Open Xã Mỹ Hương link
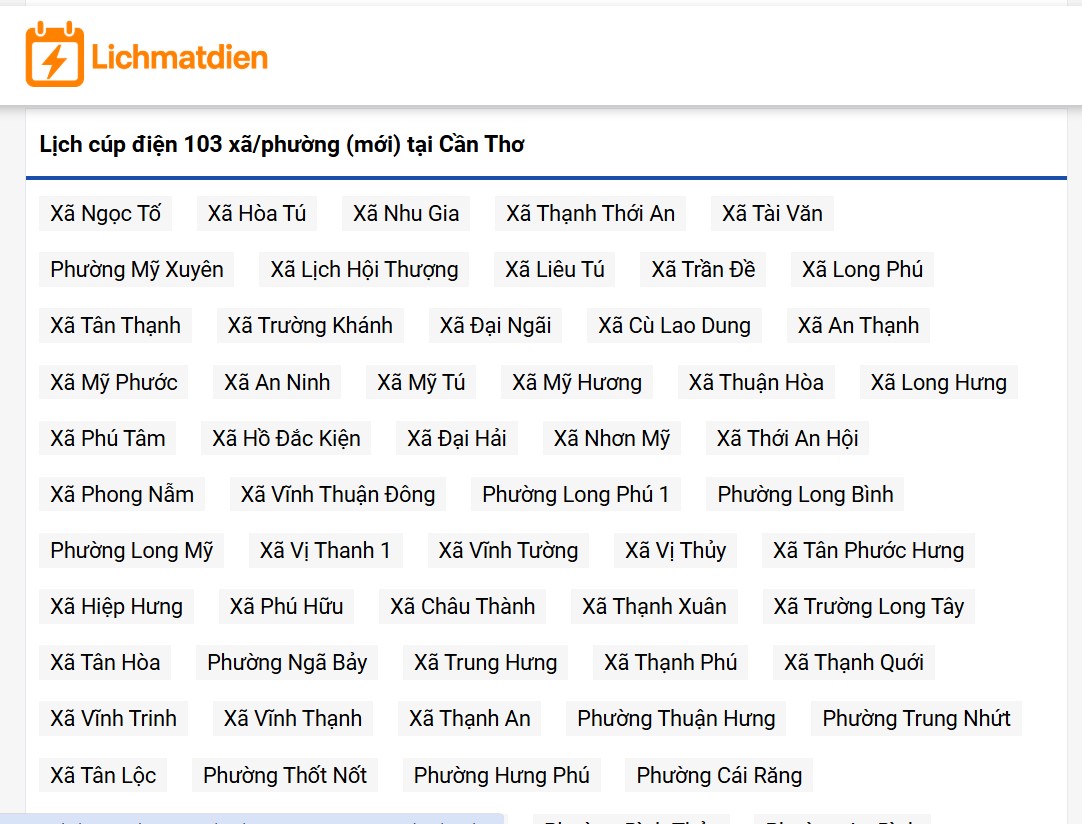1082x824 pixels. (577, 382)
